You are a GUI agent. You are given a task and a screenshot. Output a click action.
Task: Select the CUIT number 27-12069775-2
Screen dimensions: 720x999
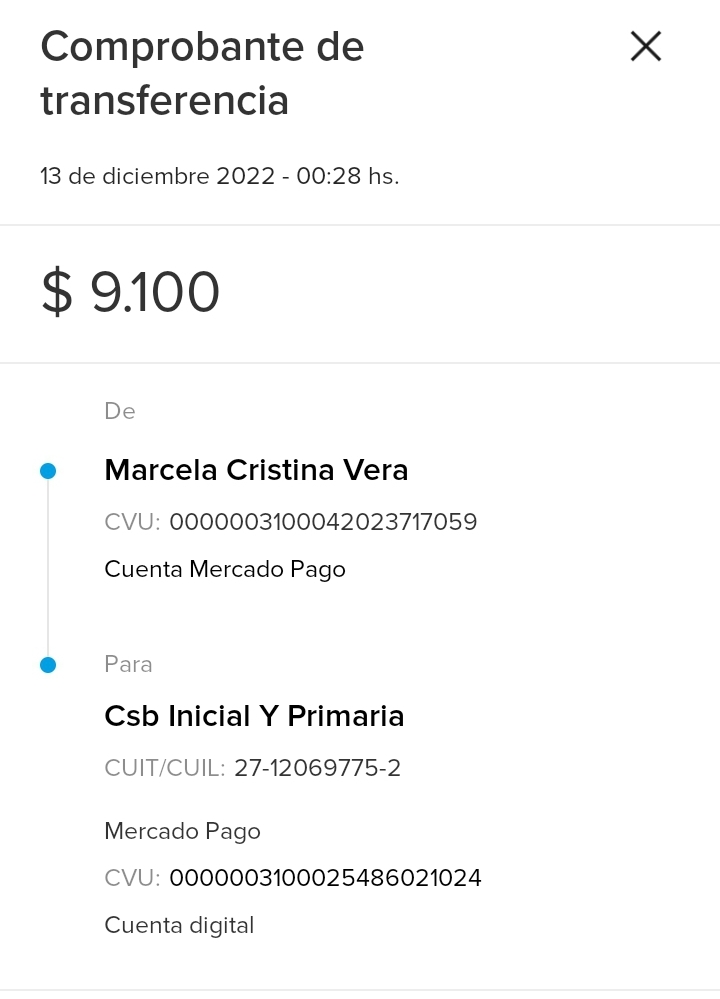click(x=317, y=768)
